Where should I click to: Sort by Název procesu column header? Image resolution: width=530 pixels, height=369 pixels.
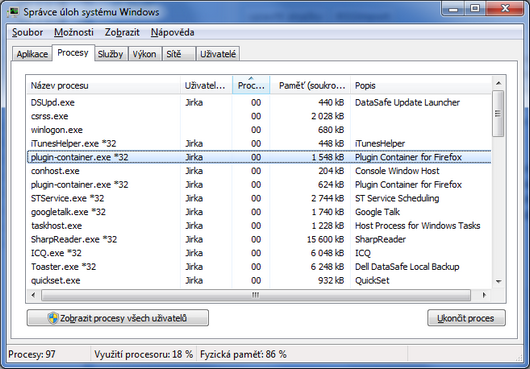click(x=103, y=85)
